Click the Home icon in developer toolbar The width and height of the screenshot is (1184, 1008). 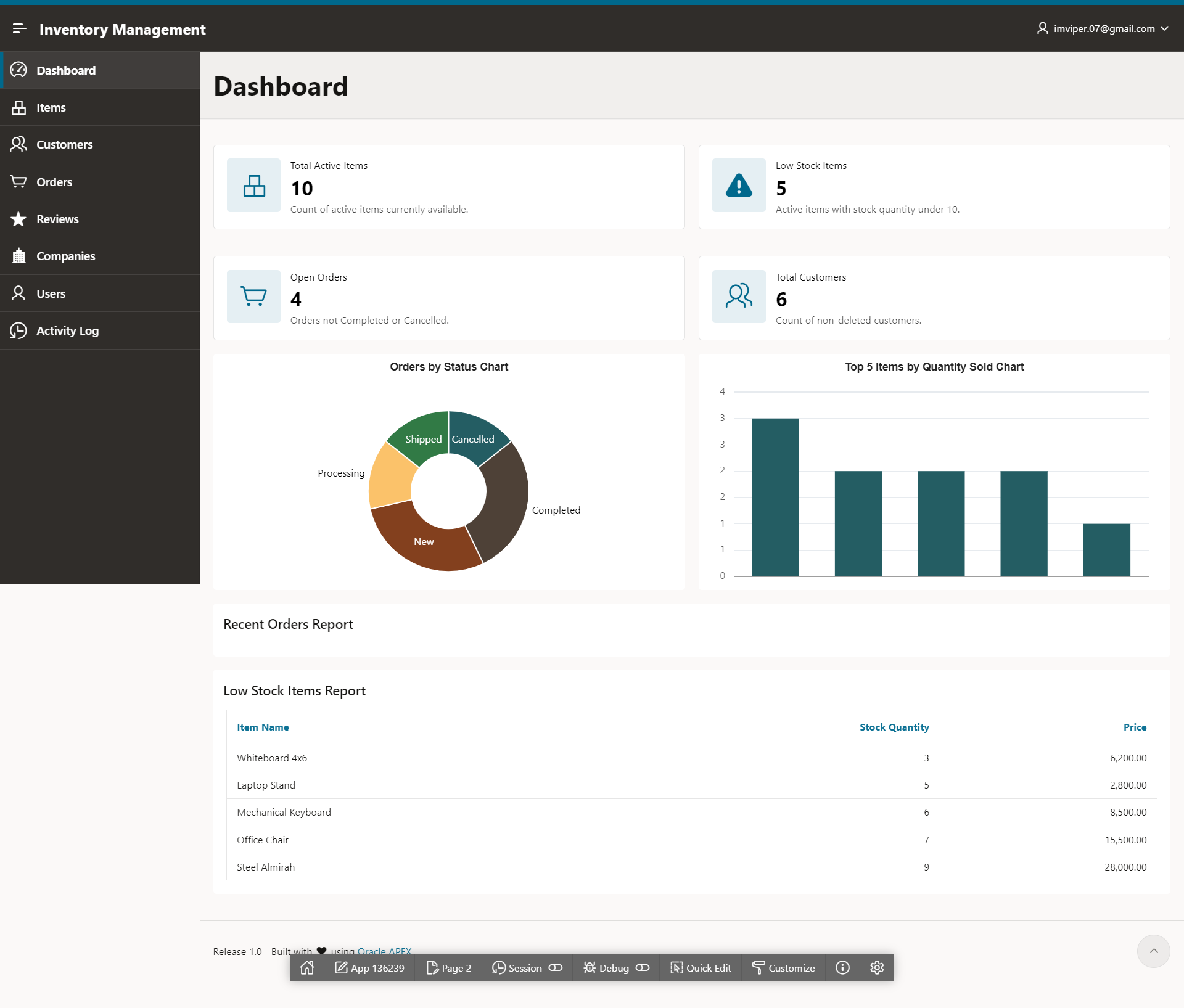[307, 968]
